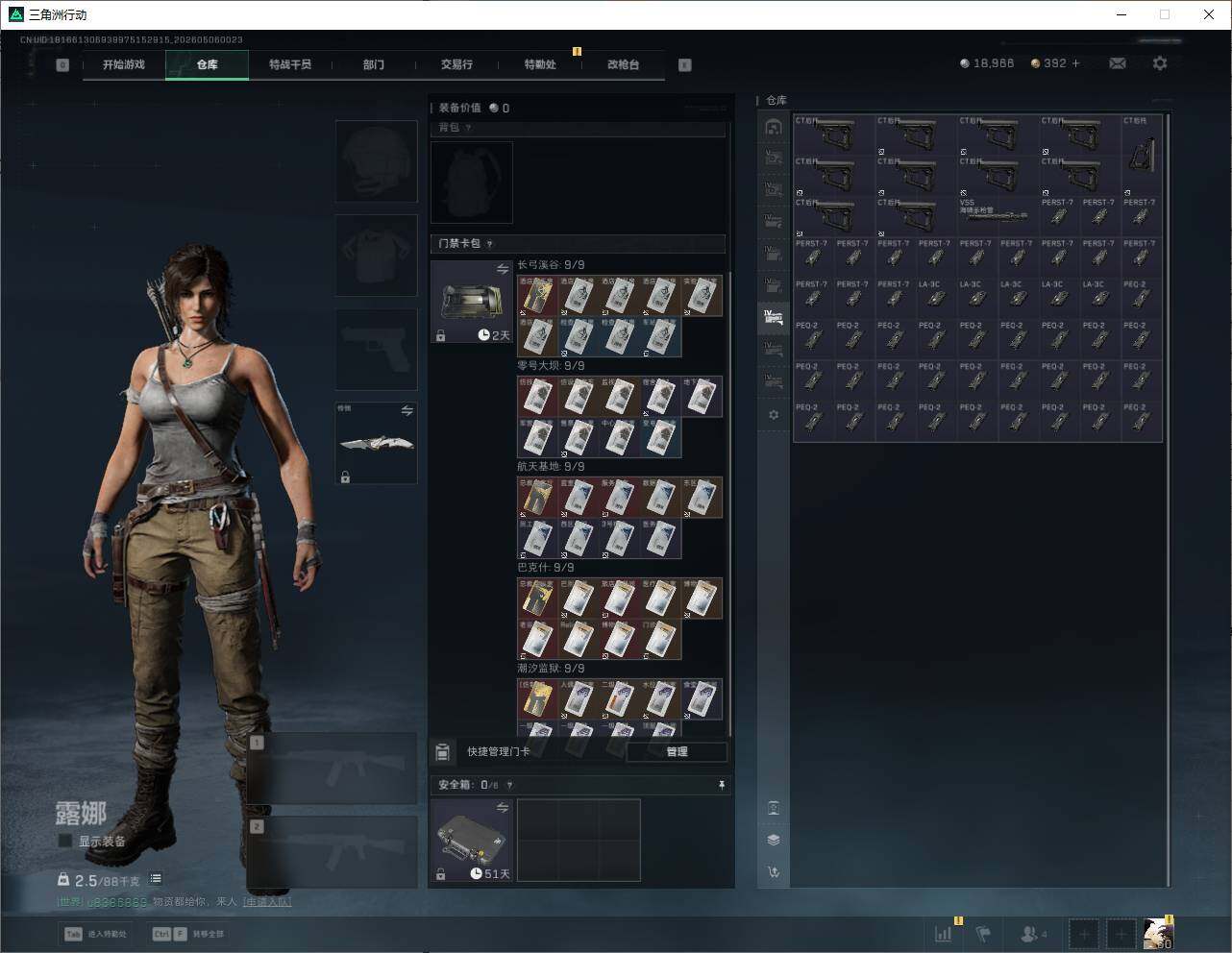Pin the safe box panel
The width and height of the screenshot is (1232, 953).
coord(722,785)
